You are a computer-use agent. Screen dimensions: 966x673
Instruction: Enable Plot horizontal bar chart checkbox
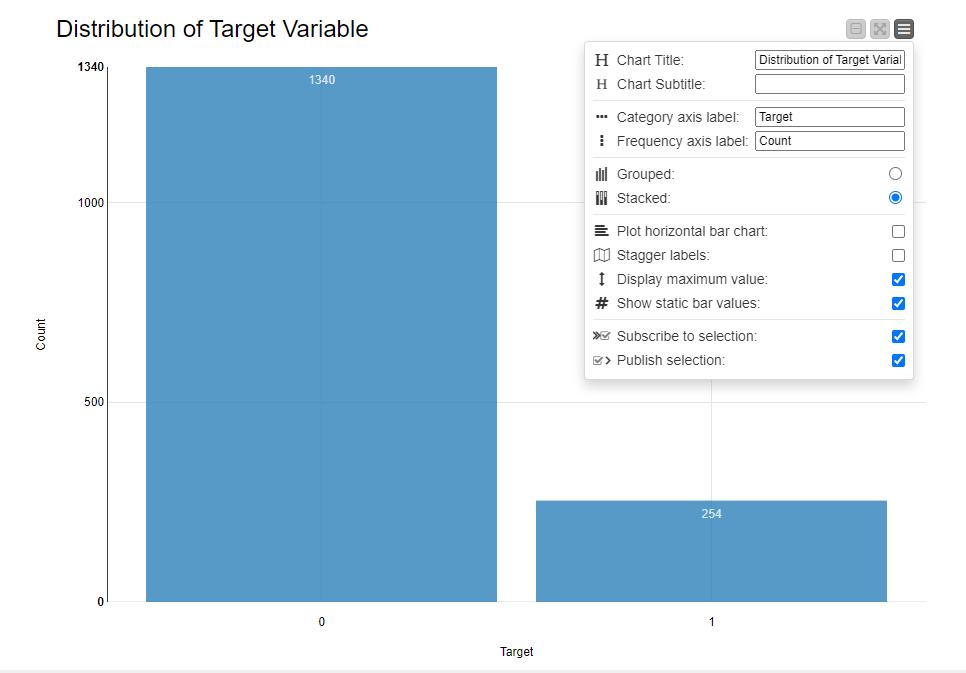(898, 231)
